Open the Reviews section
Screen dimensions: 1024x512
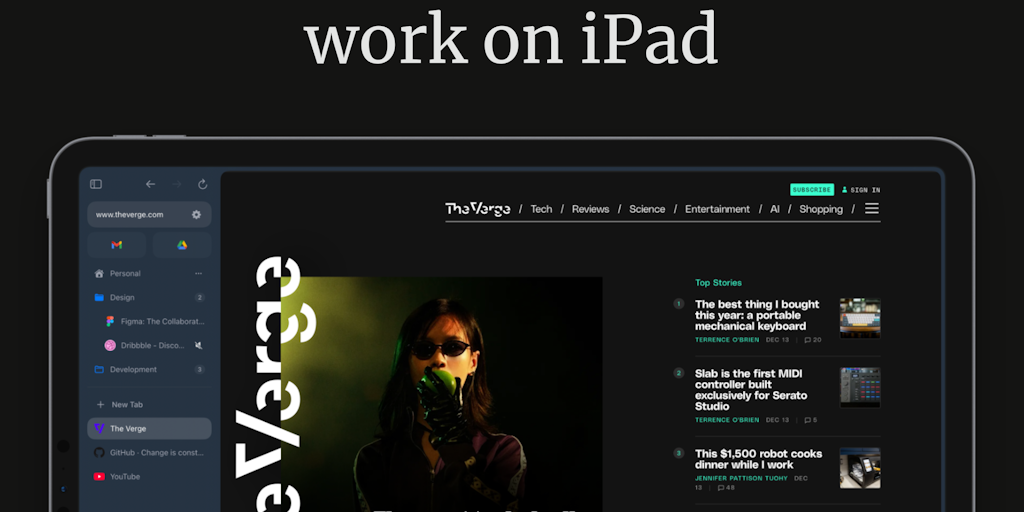coord(590,209)
